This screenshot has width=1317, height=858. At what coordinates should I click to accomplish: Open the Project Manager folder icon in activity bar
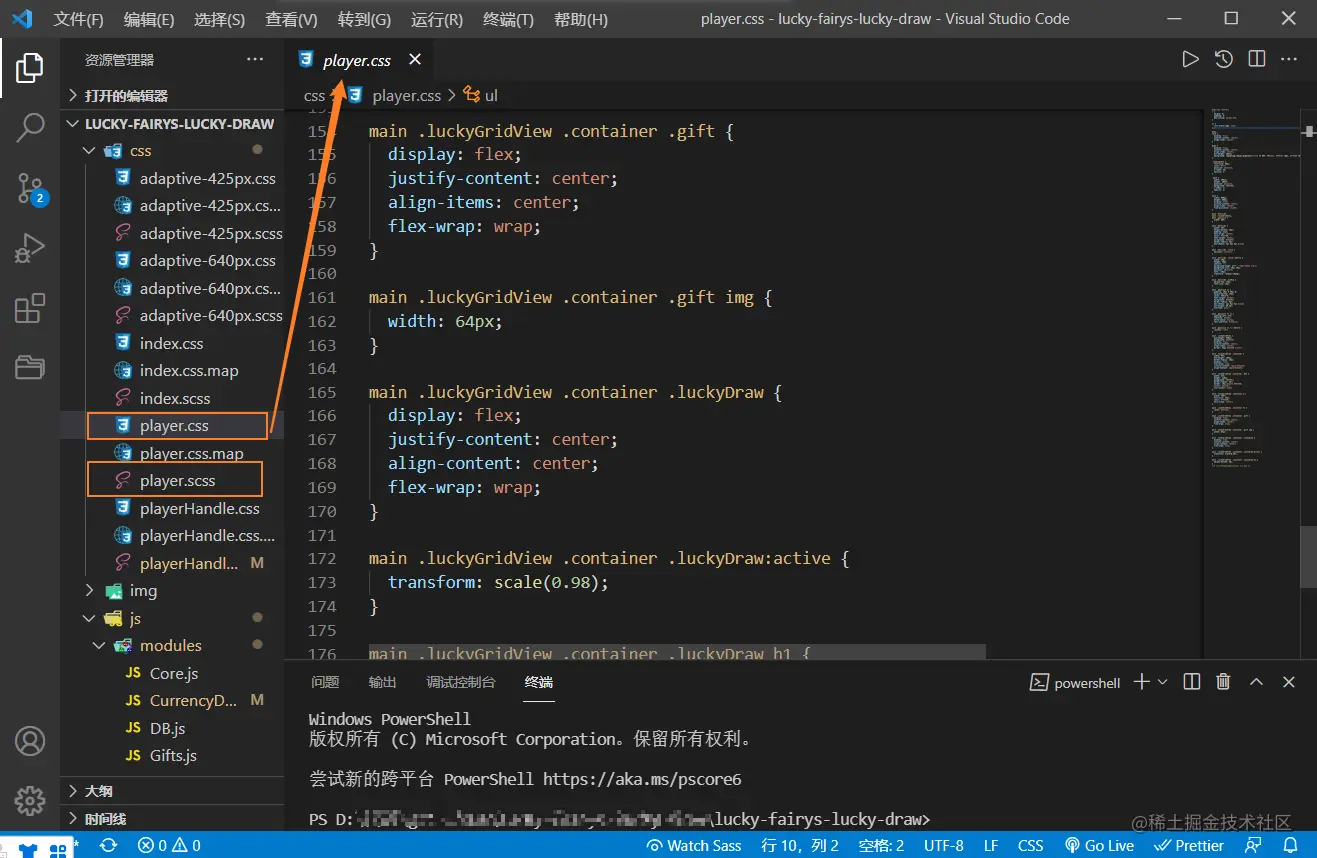click(30, 368)
